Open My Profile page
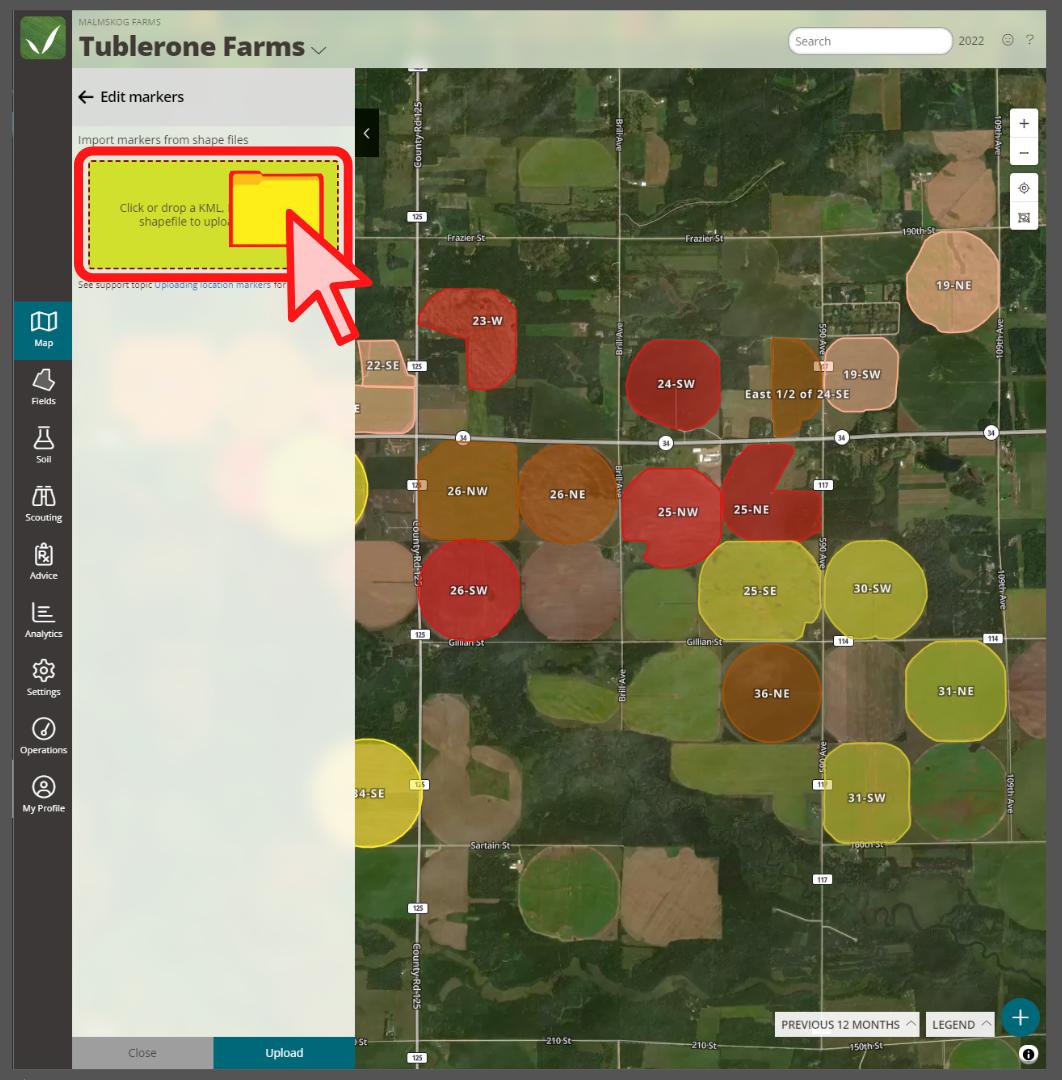This screenshot has width=1062, height=1080. 43,795
